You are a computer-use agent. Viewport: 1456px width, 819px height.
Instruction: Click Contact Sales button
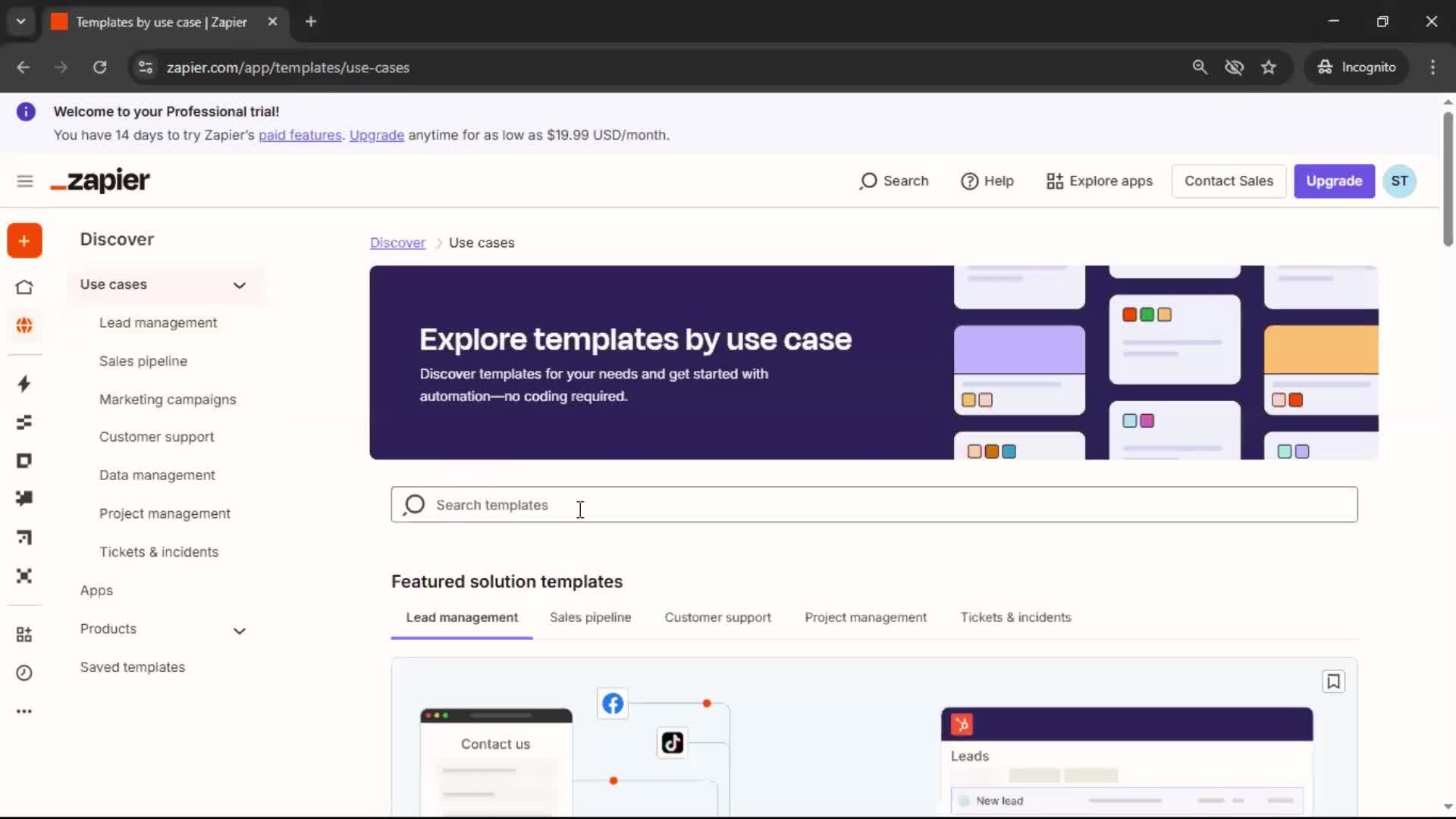[x=1228, y=181]
